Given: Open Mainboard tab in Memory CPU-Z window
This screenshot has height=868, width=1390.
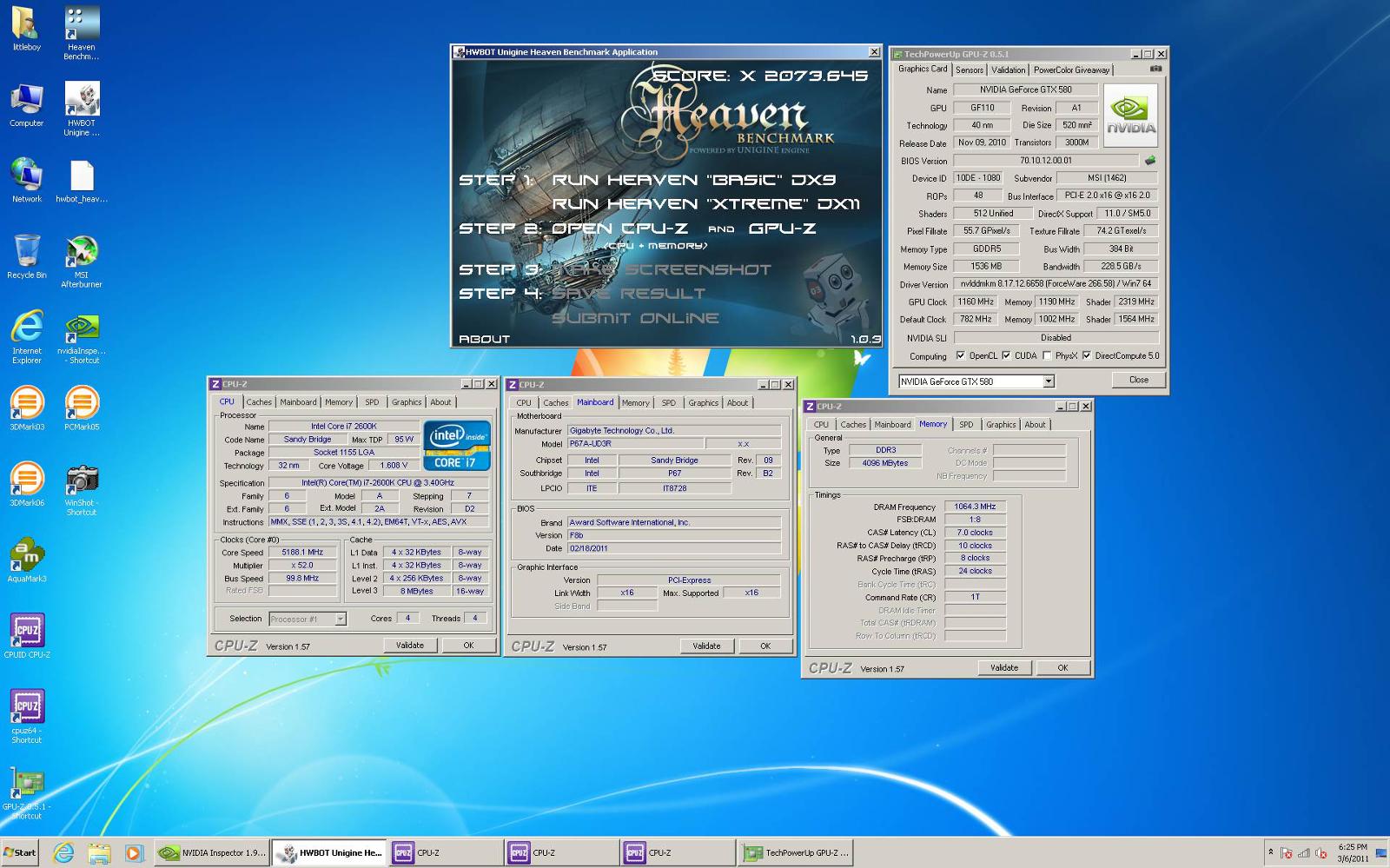Looking at the screenshot, I should (892, 425).
